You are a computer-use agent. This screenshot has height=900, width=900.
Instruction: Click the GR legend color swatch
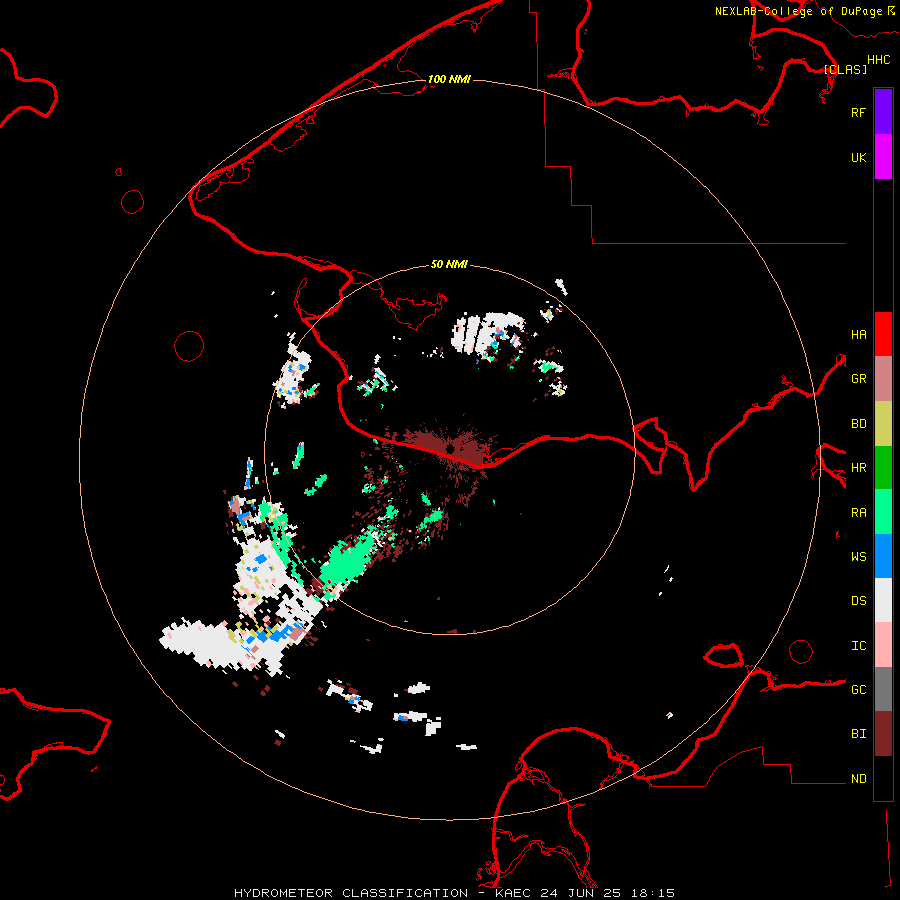pyautogui.click(x=883, y=379)
